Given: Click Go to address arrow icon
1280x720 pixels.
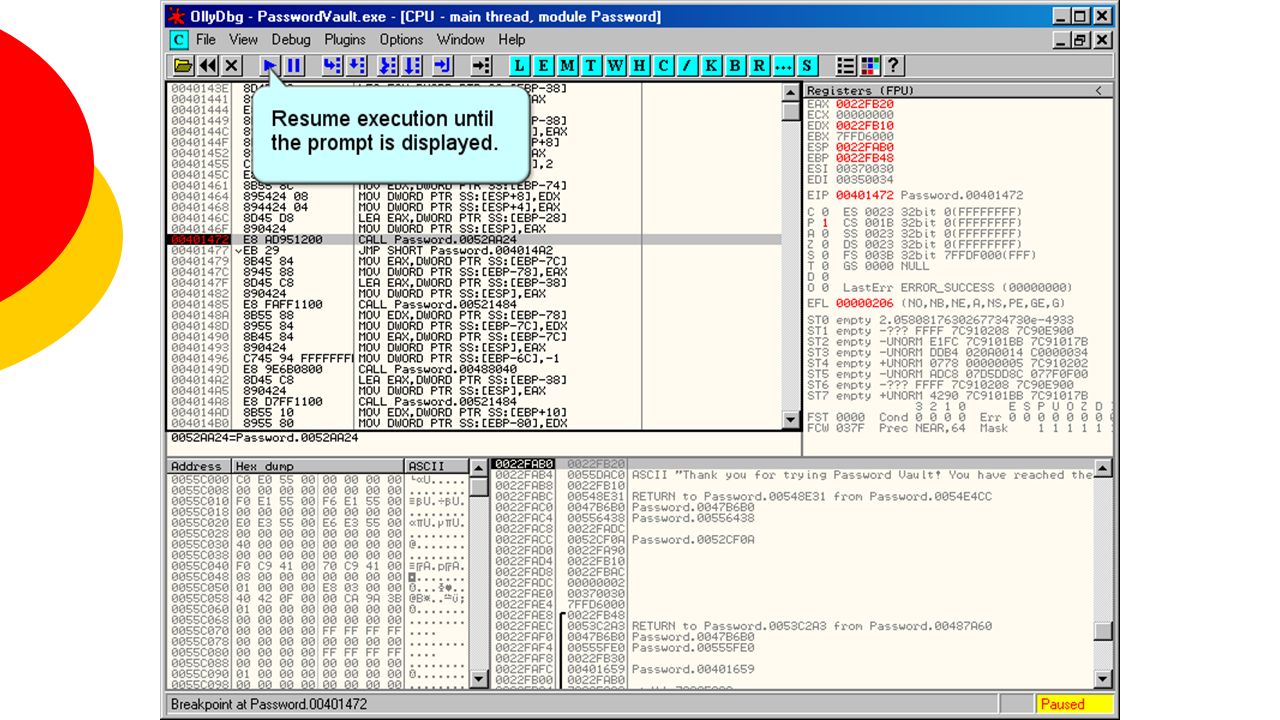Looking at the screenshot, I should [481, 66].
